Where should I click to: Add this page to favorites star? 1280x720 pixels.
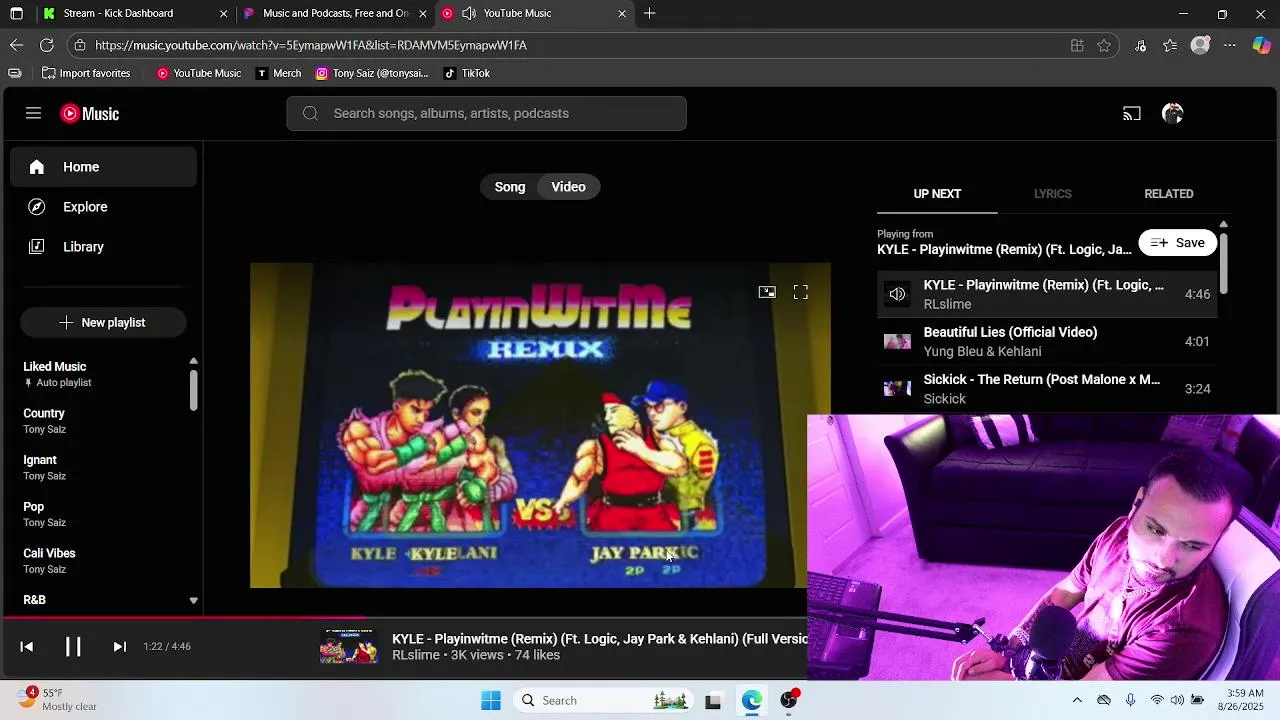[x=1104, y=45]
